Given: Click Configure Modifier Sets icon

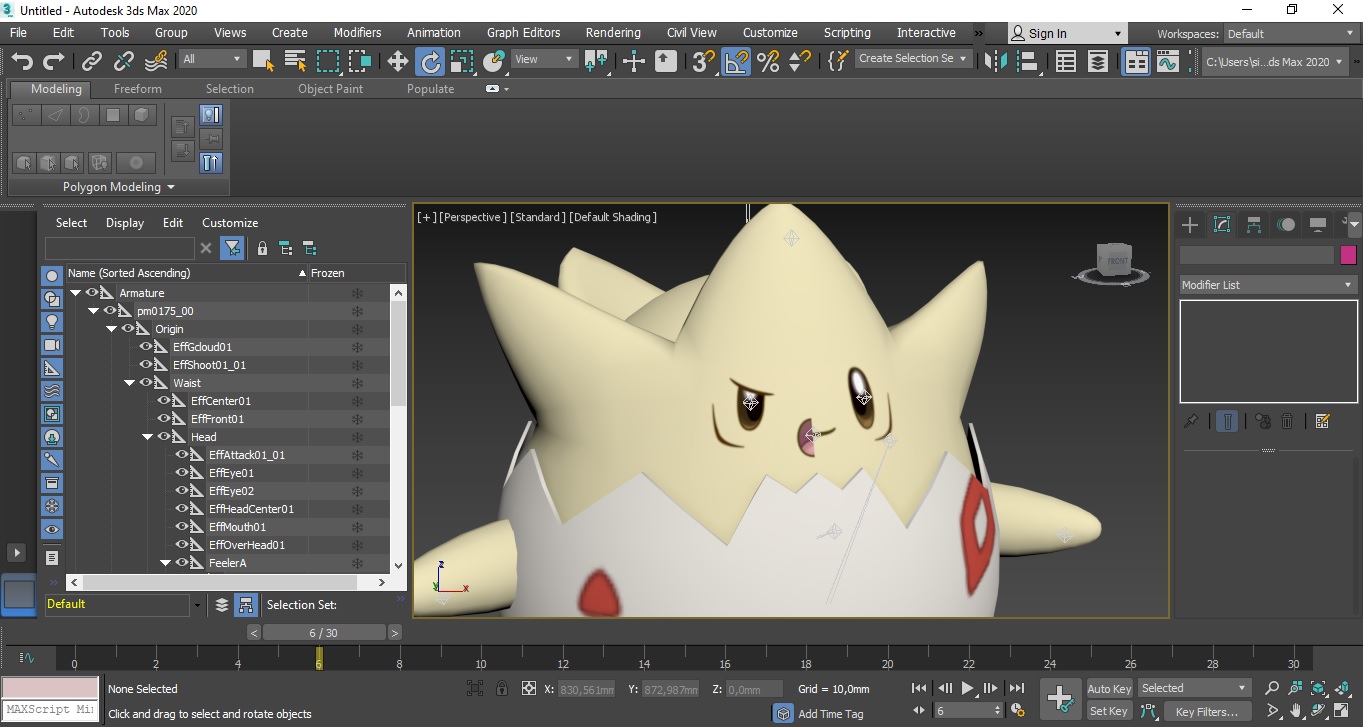Looking at the screenshot, I should click(x=1323, y=421).
